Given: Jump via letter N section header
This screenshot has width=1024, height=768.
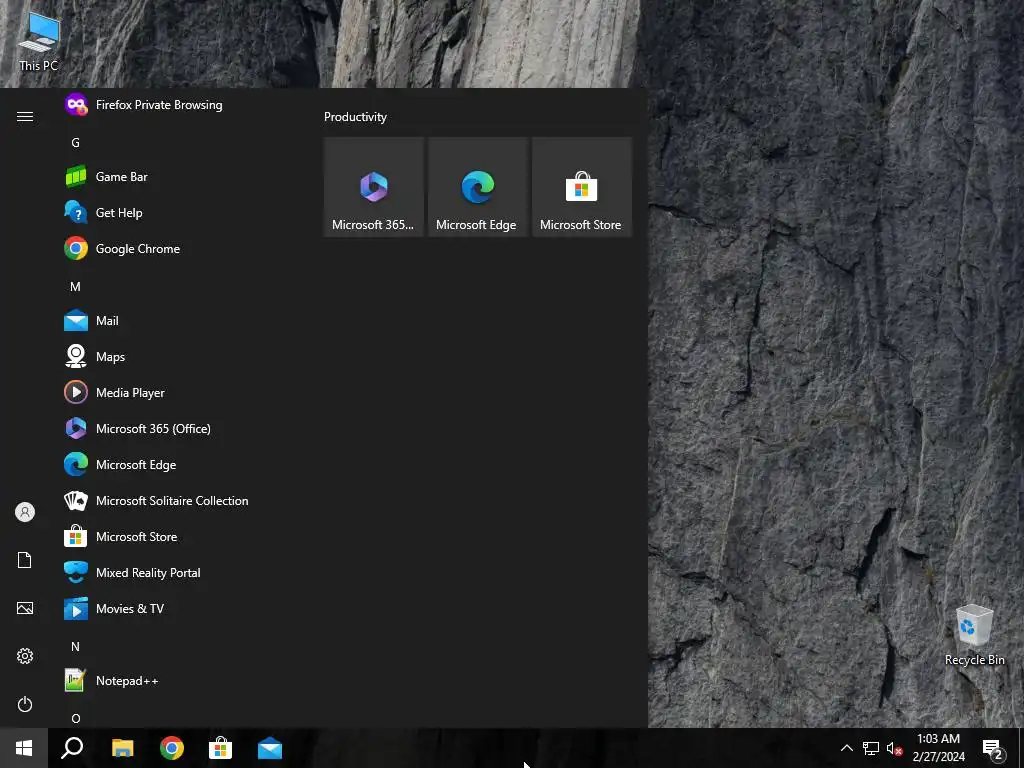Looking at the screenshot, I should [x=76, y=646].
